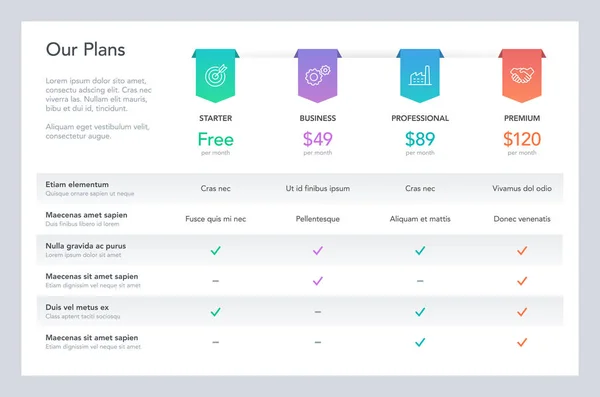Click Ut id finibus ipsum cell
Viewport: 600px width, 397px height.
(x=318, y=188)
